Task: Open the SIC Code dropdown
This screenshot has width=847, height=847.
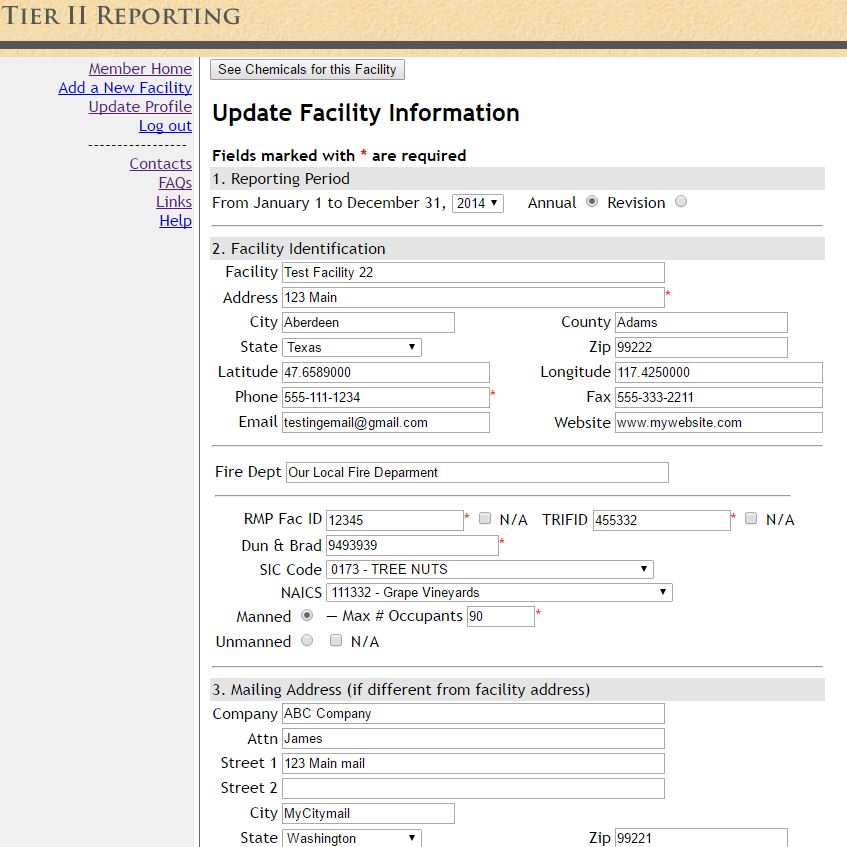Action: click(x=489, y=568)
